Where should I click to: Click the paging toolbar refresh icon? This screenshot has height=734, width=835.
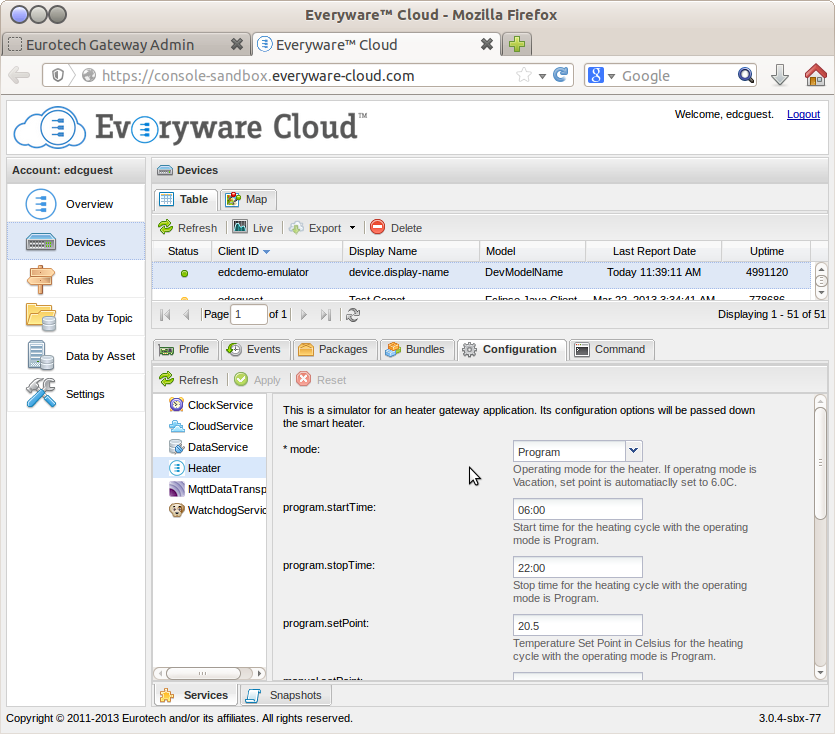(353, 315)
